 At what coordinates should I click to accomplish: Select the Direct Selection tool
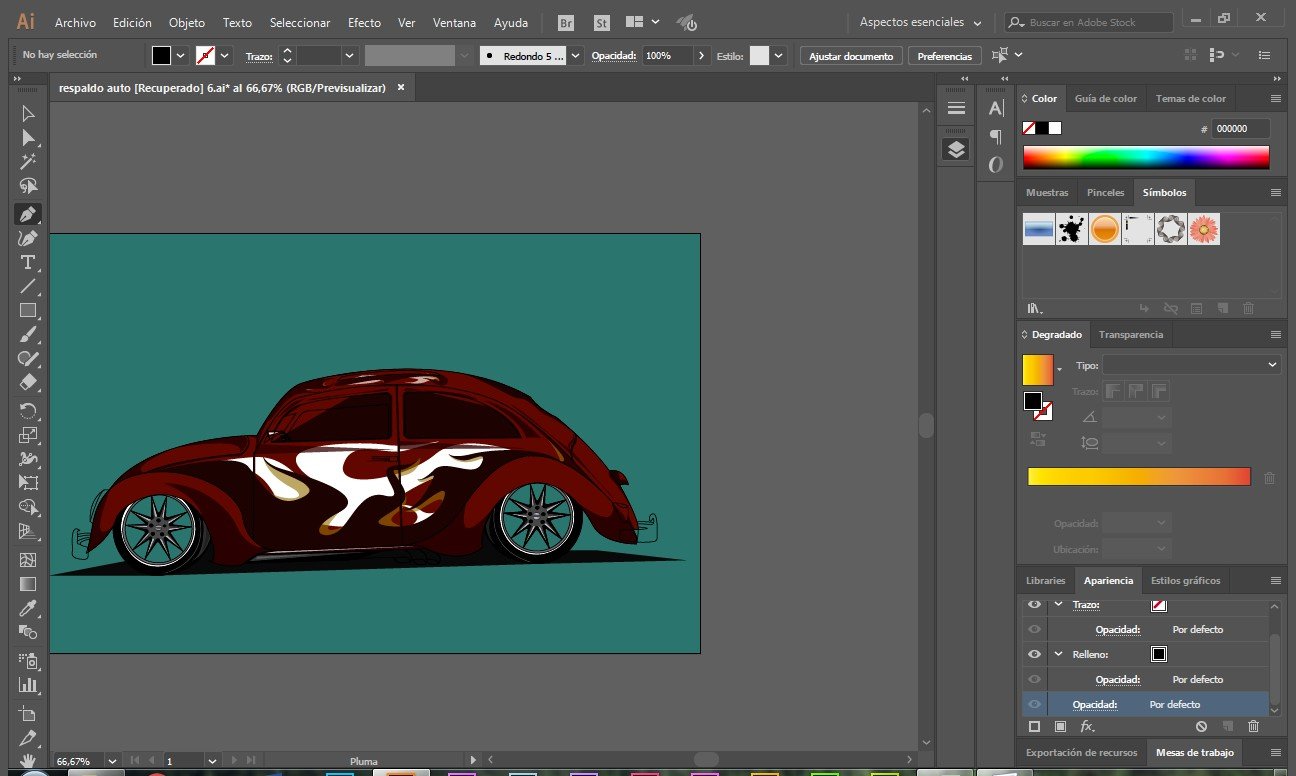tap(28, 138)
